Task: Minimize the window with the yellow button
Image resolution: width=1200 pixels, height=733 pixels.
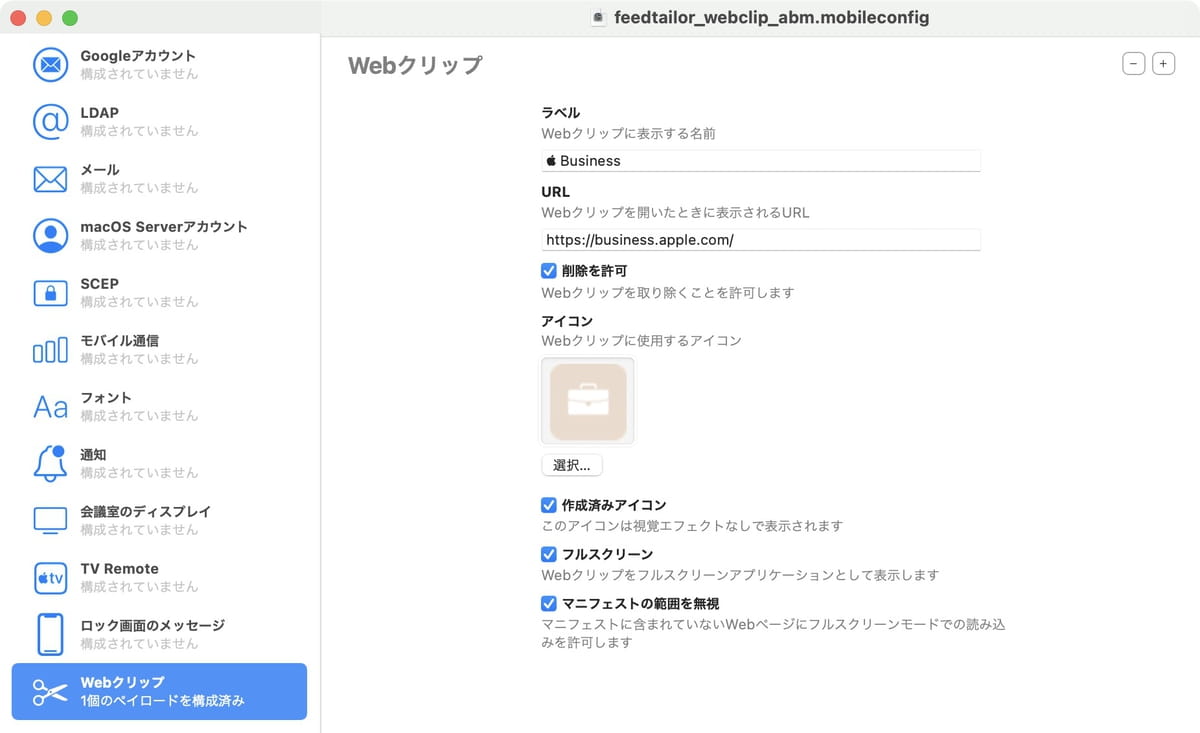Action: click(x=44, y=18)
